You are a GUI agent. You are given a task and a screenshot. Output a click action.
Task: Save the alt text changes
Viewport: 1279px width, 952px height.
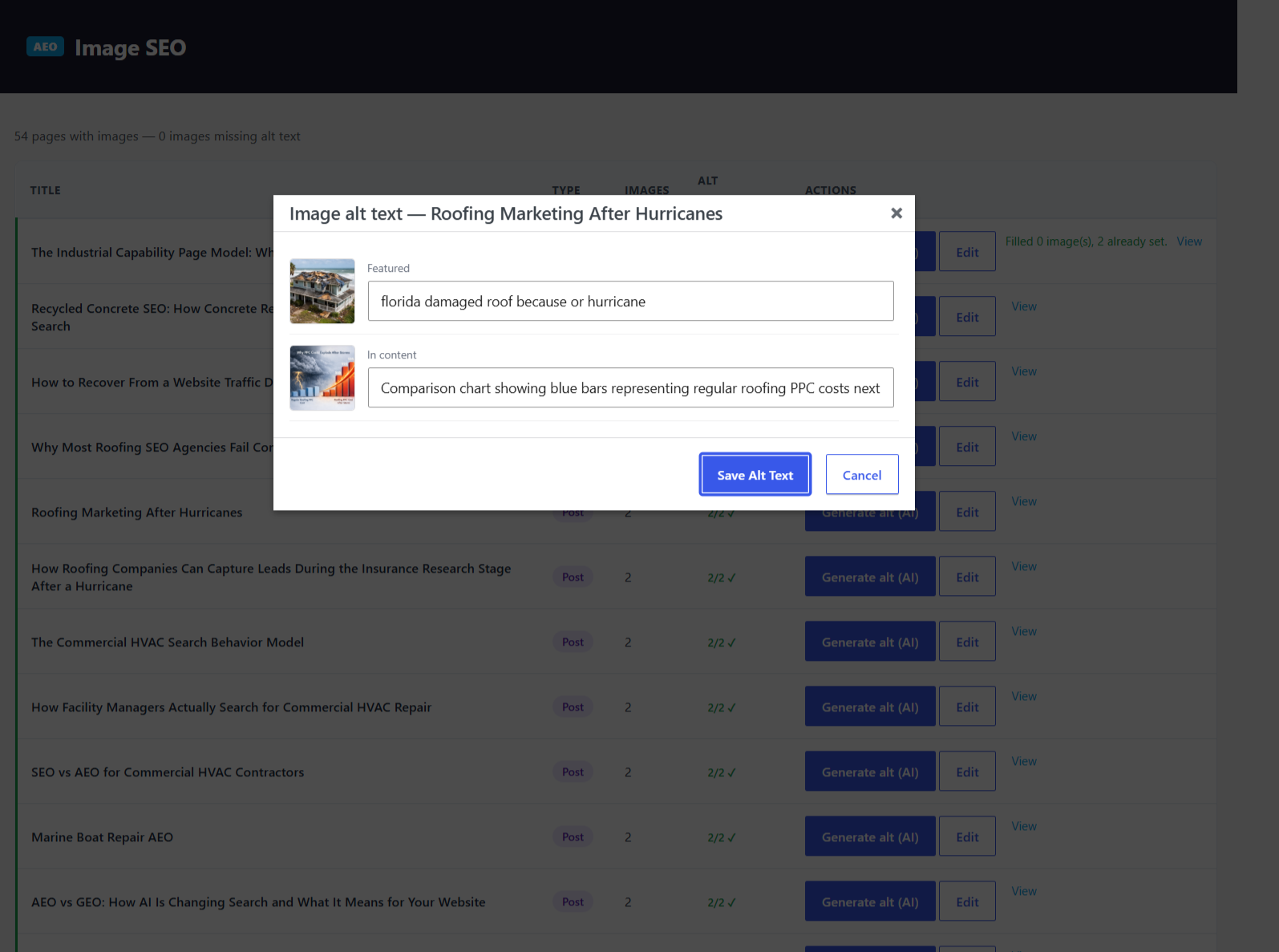(755, 475)
